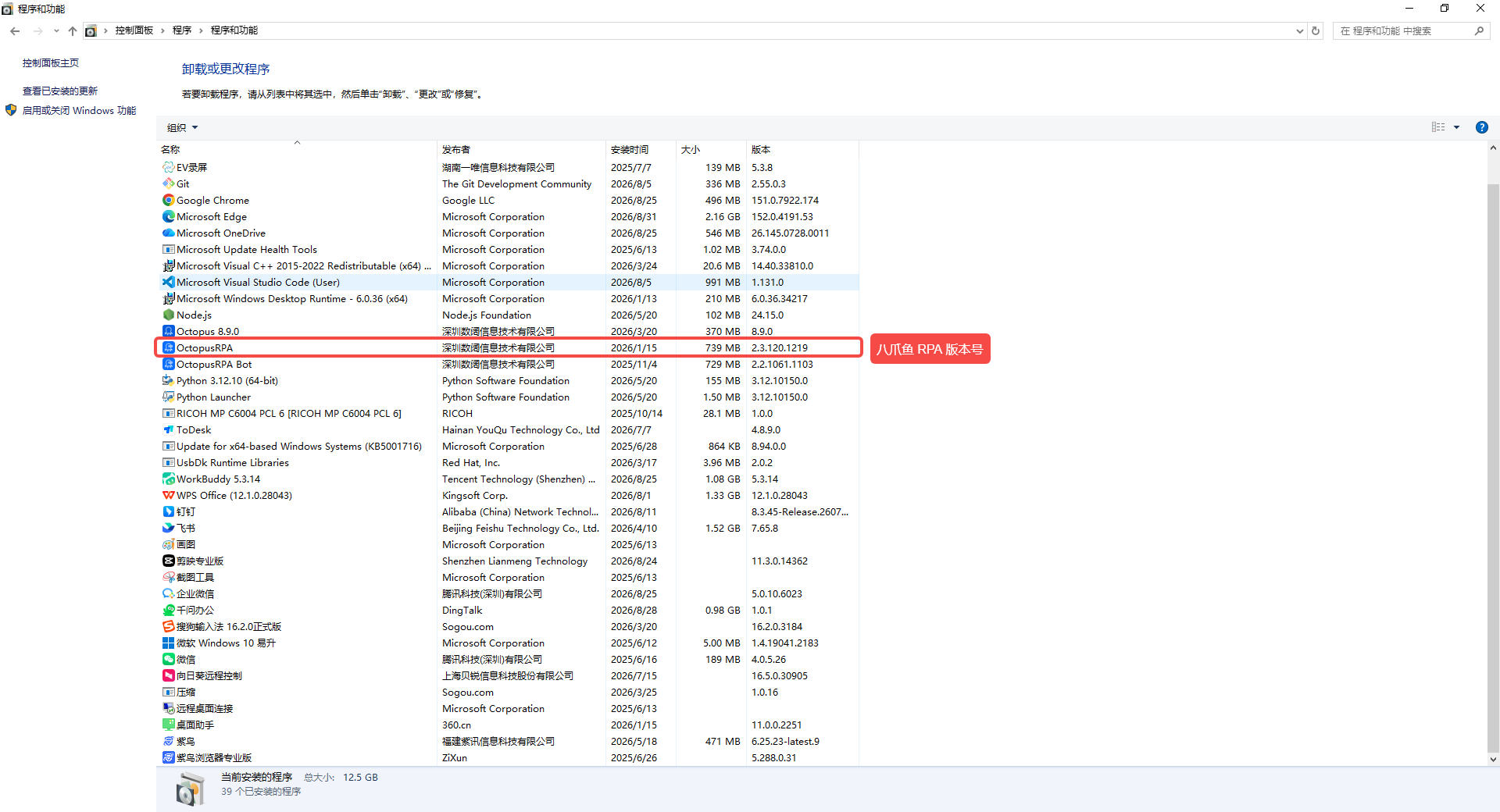This screenshot has width=1500, height=812.
Task: Click version 2.3.120.1219 of OctopusRPA
Action: (780, 347)
